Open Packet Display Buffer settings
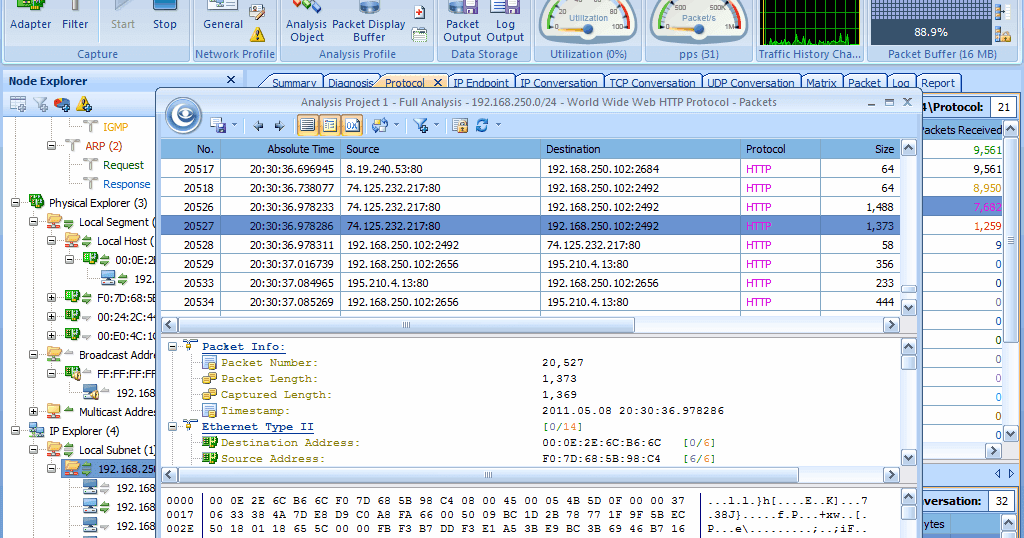This screenshot has width=1024, height=538. pyautogui.click(x=369, y=22)
